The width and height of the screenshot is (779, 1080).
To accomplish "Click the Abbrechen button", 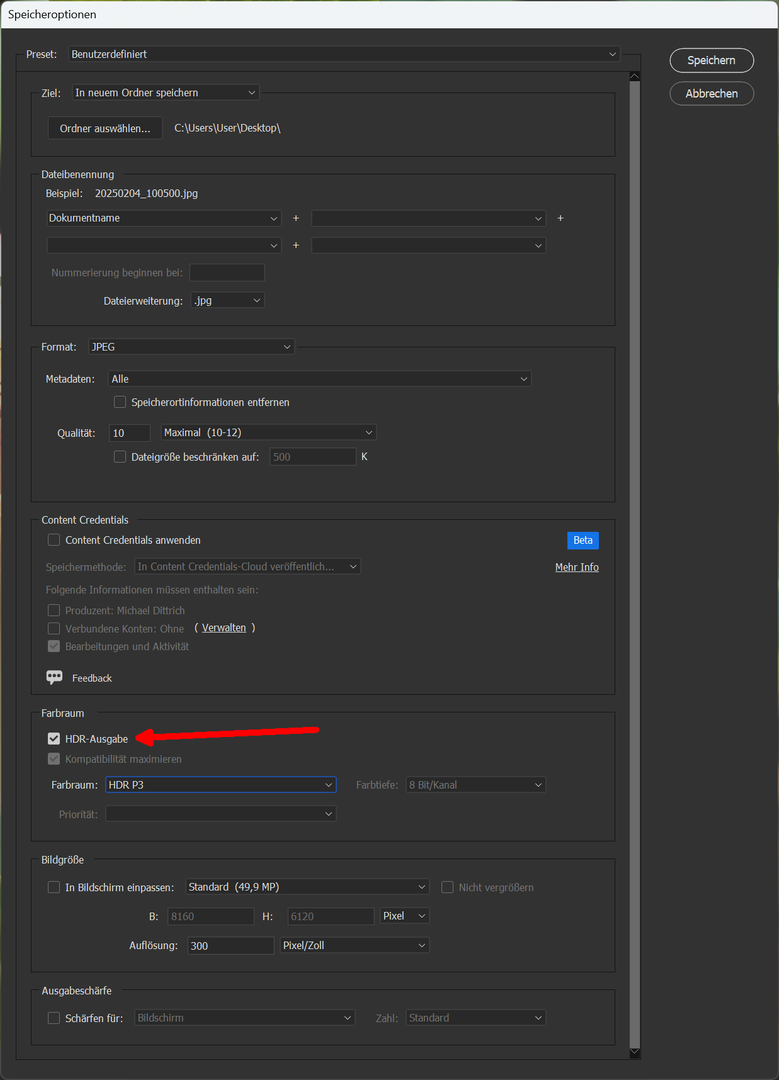I will click(x=711, y=94).
